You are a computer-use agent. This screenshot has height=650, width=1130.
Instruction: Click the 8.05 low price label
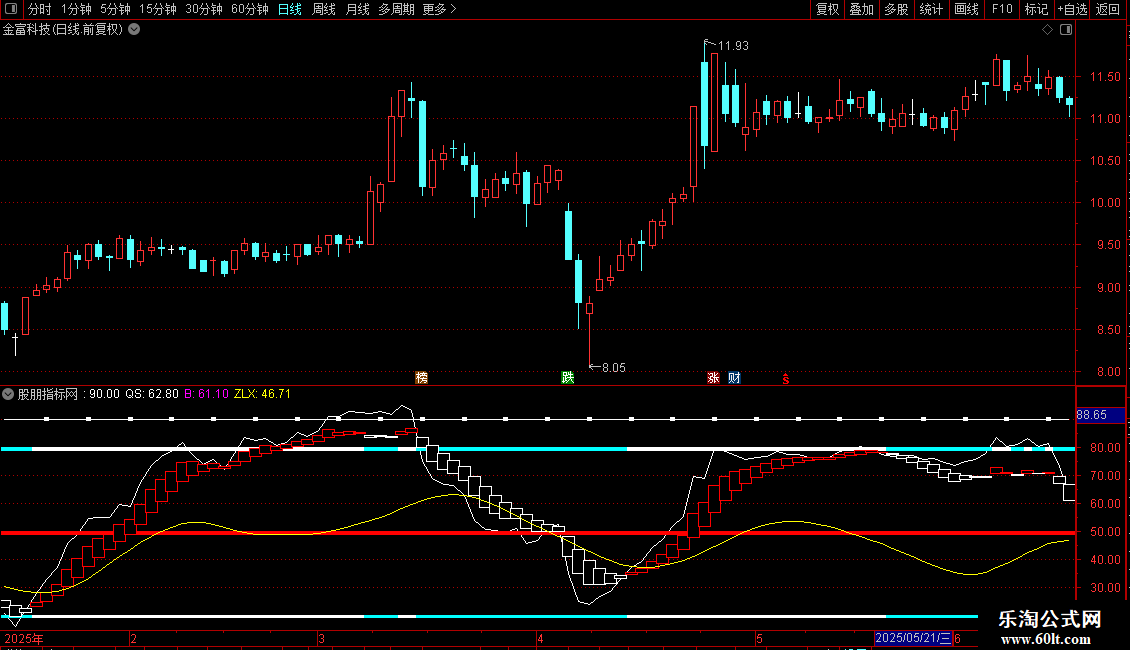point(613,368)
